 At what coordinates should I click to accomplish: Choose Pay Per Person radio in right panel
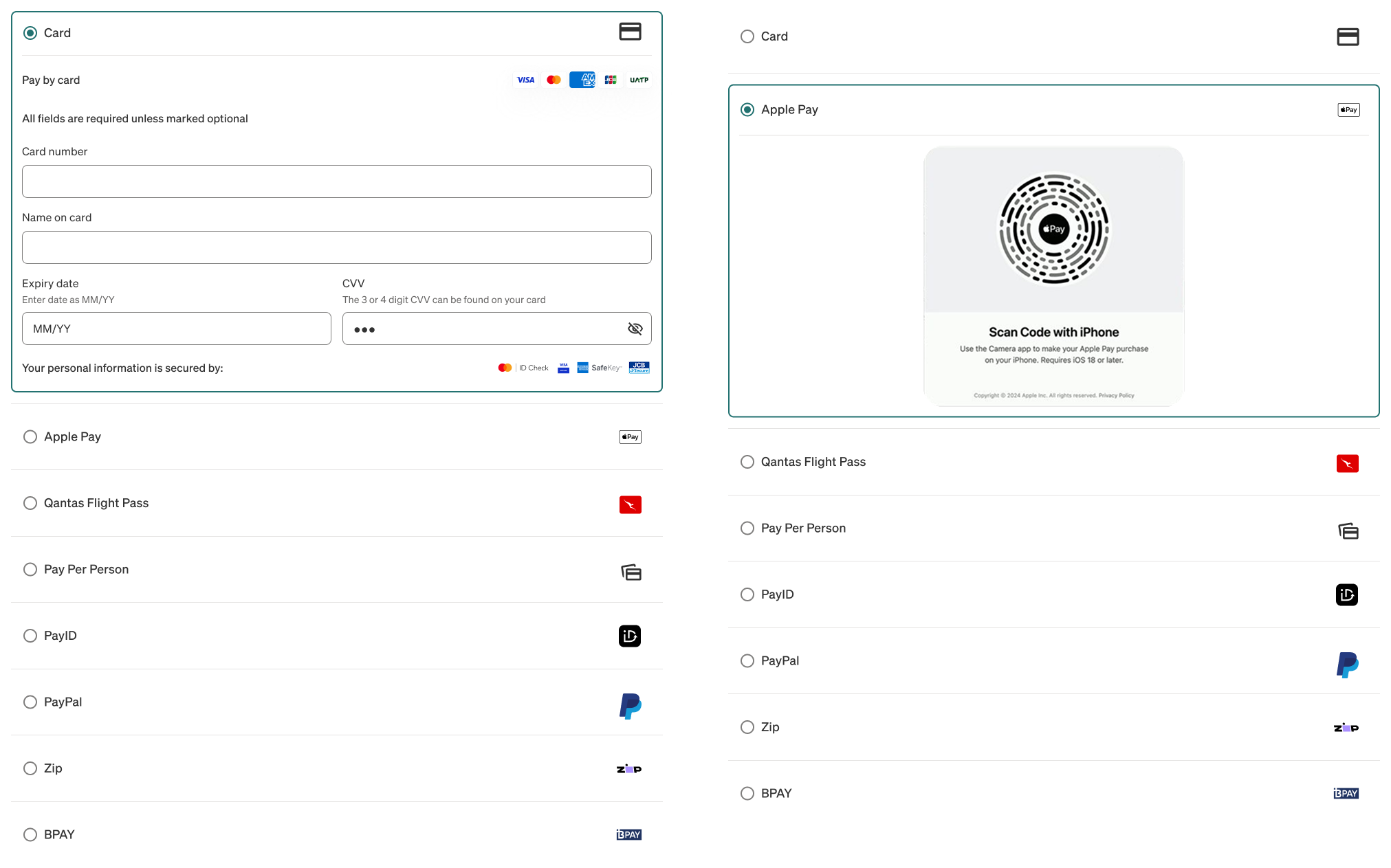747,528
